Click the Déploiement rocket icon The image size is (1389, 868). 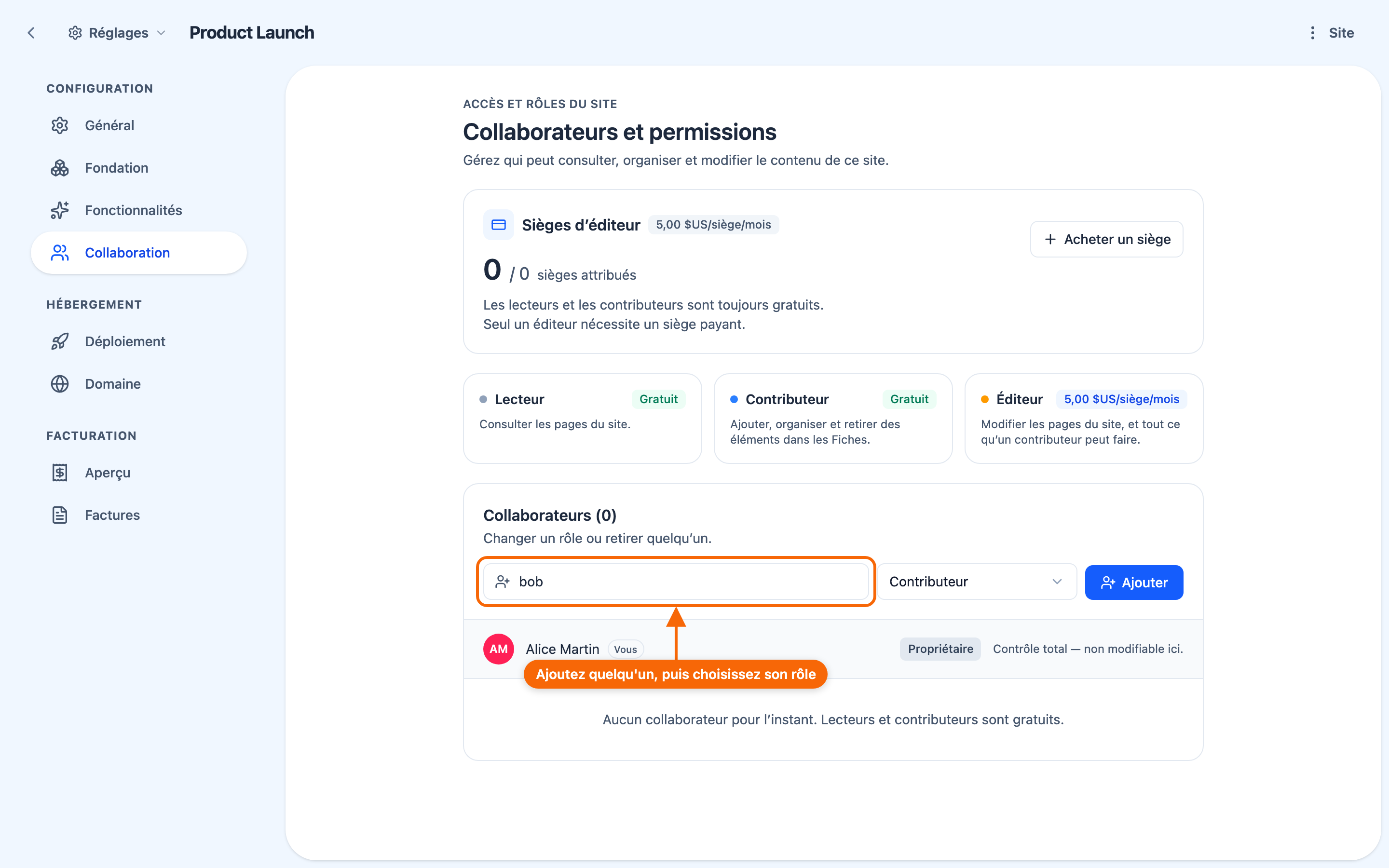pos(60,341)
